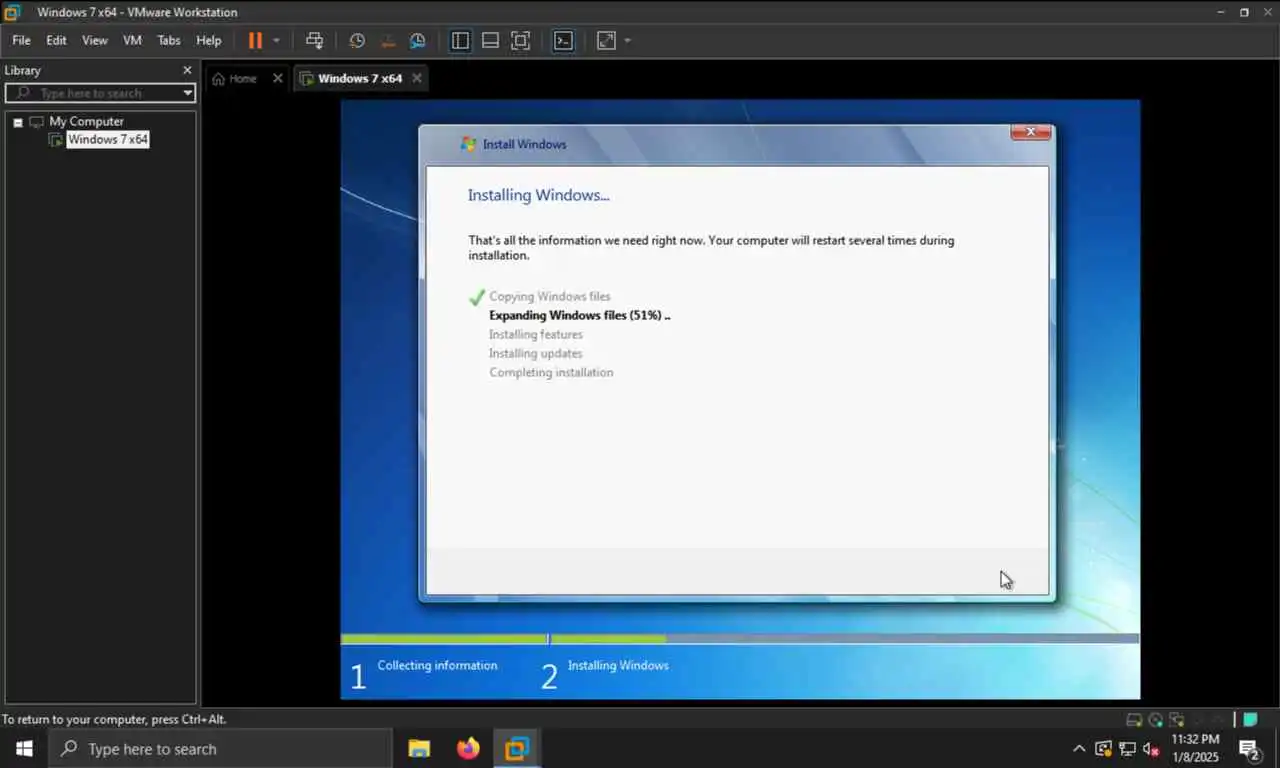
Task: Click the stretch guest display icon
Action: pos(606,41)
